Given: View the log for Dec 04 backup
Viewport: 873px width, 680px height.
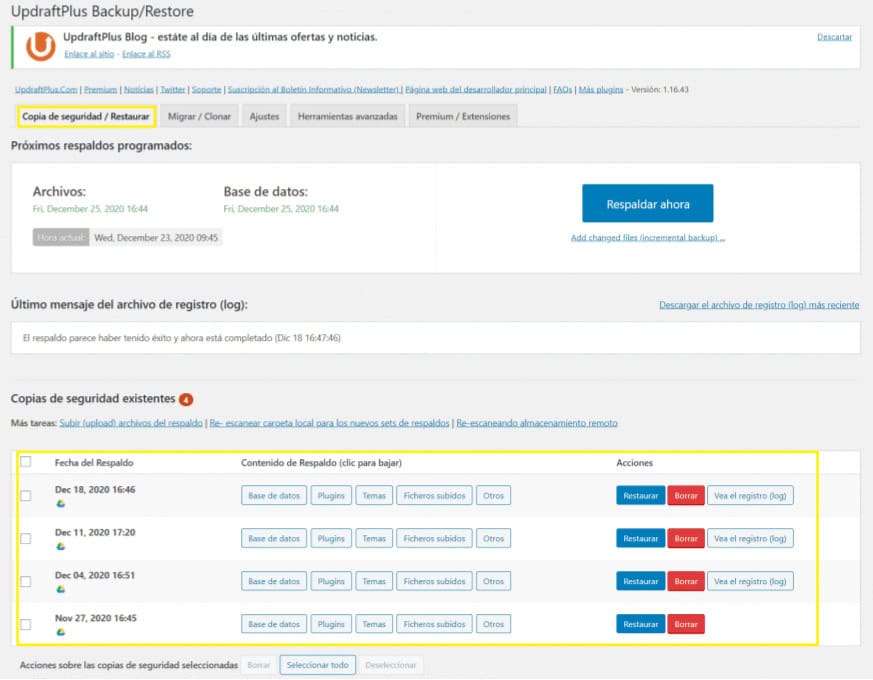Looking at the screenshot, I should tap(750, 581).
